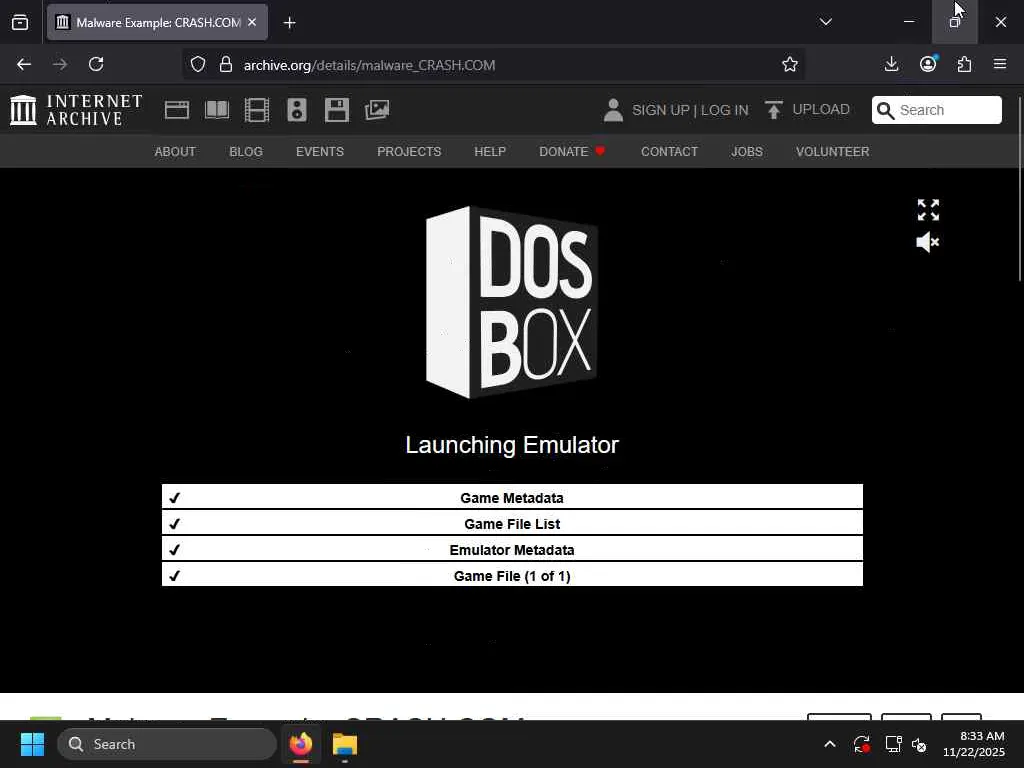The height and width of the screenshot is (768, 1024).
Task: Click the UPLOAD link
Action: [x=821, y=109]
